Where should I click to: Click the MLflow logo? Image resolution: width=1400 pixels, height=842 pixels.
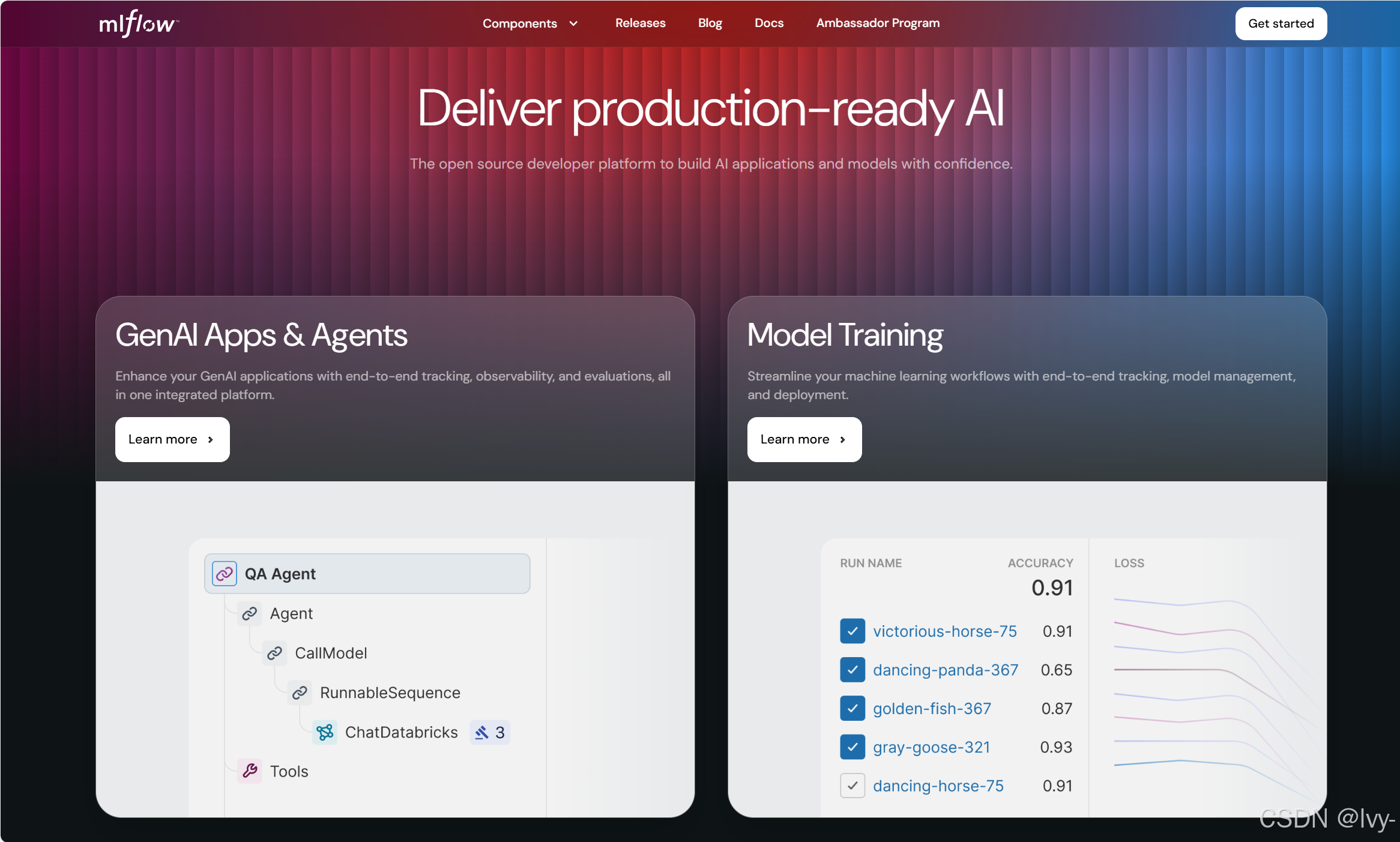(139, 23)
